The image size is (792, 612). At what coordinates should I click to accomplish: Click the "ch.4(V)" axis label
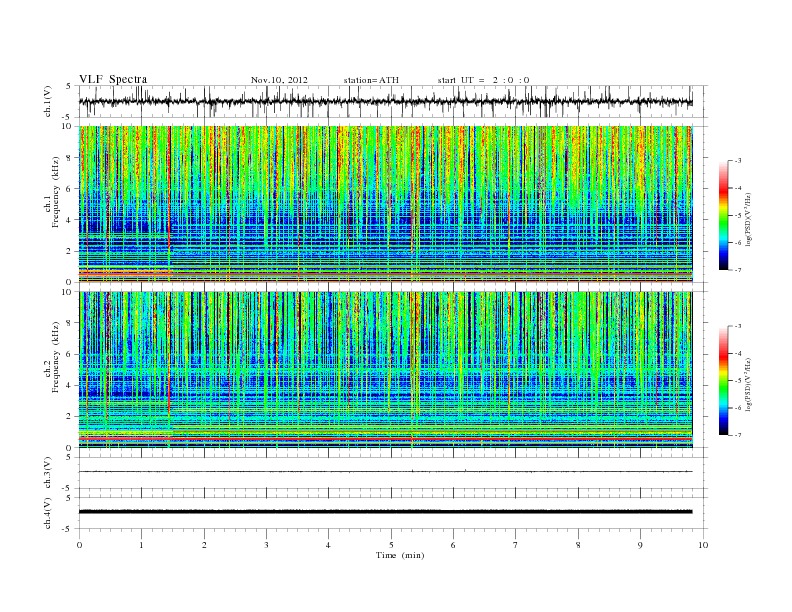pos(48,513)
